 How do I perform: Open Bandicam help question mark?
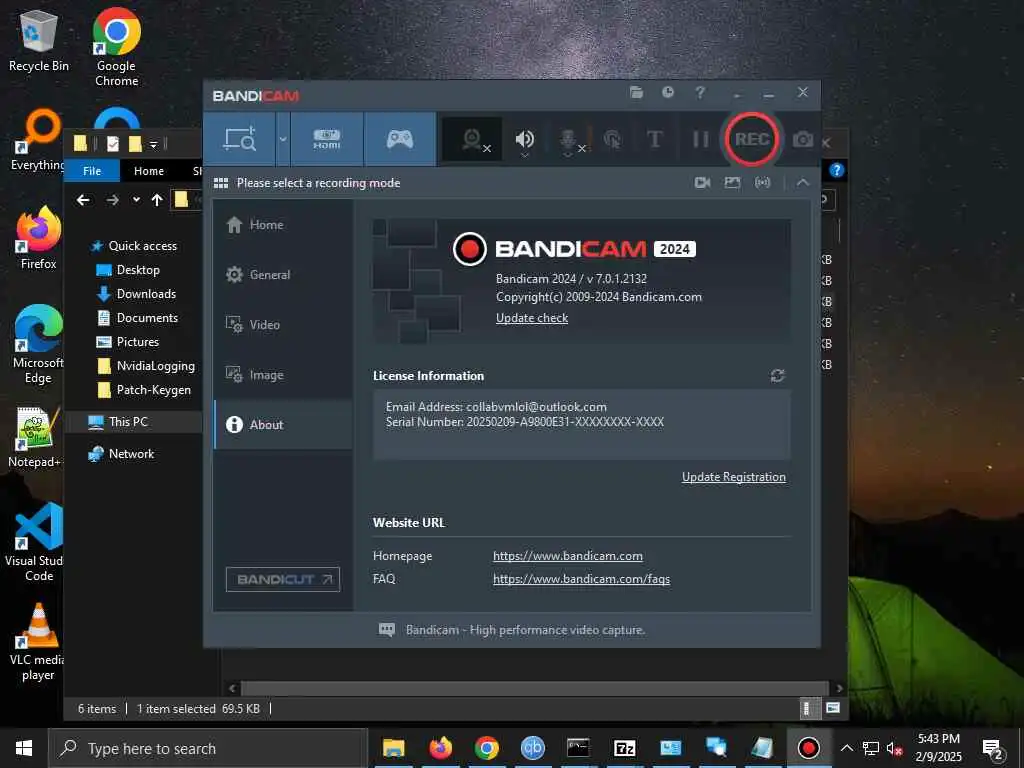[x=699, y=92]
